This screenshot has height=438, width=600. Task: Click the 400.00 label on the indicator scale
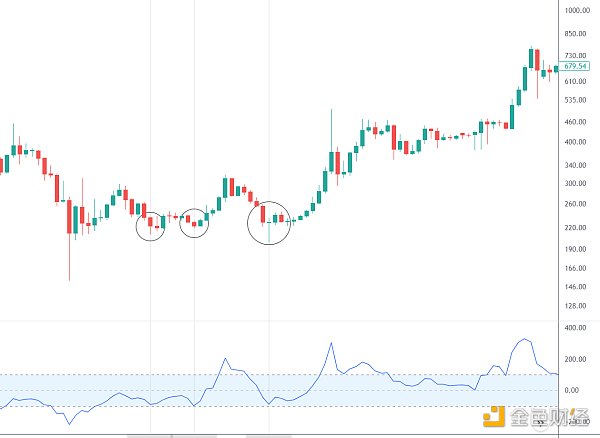[575, 327]
